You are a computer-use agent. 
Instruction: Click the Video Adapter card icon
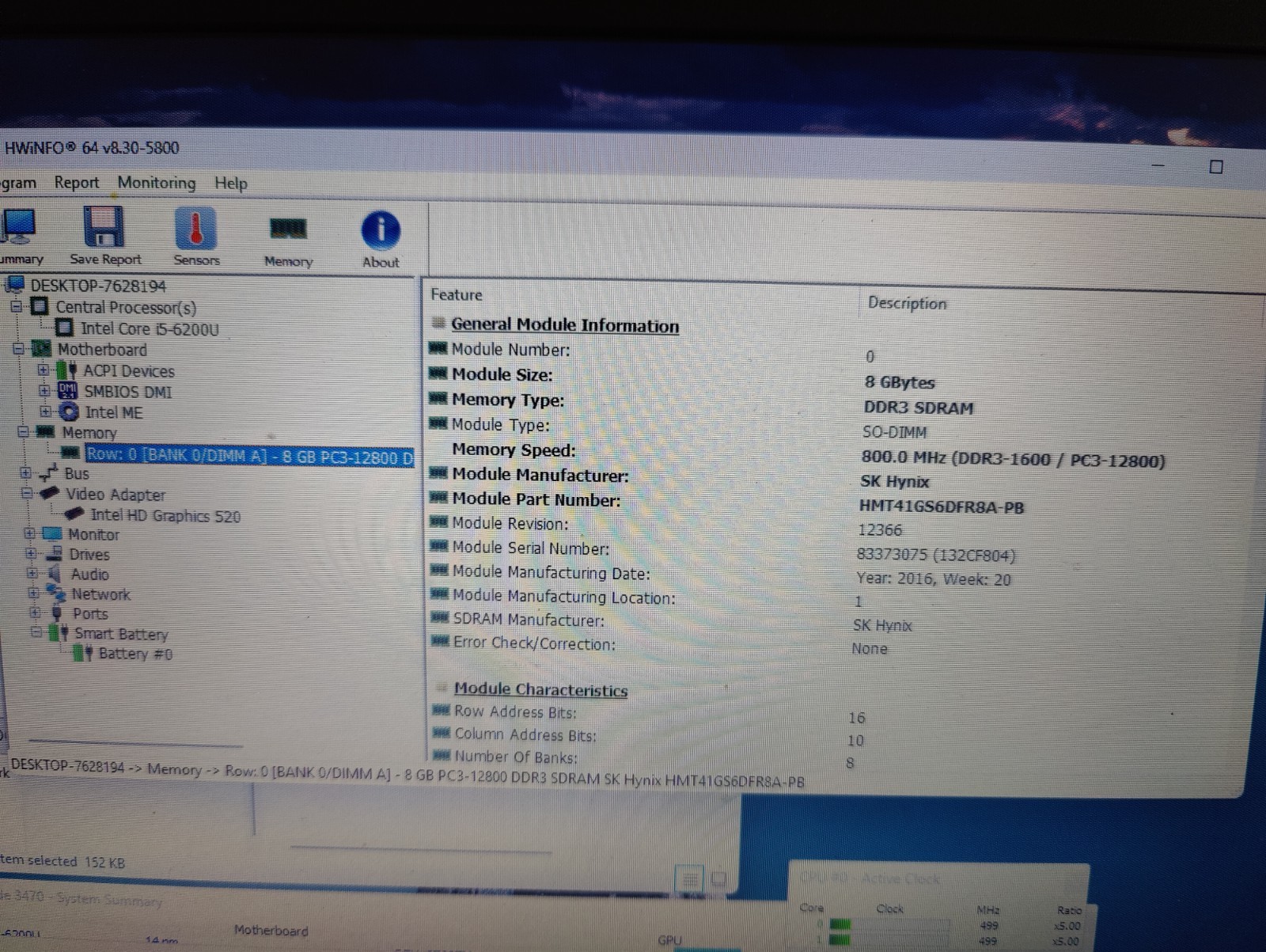click(51, 493)
